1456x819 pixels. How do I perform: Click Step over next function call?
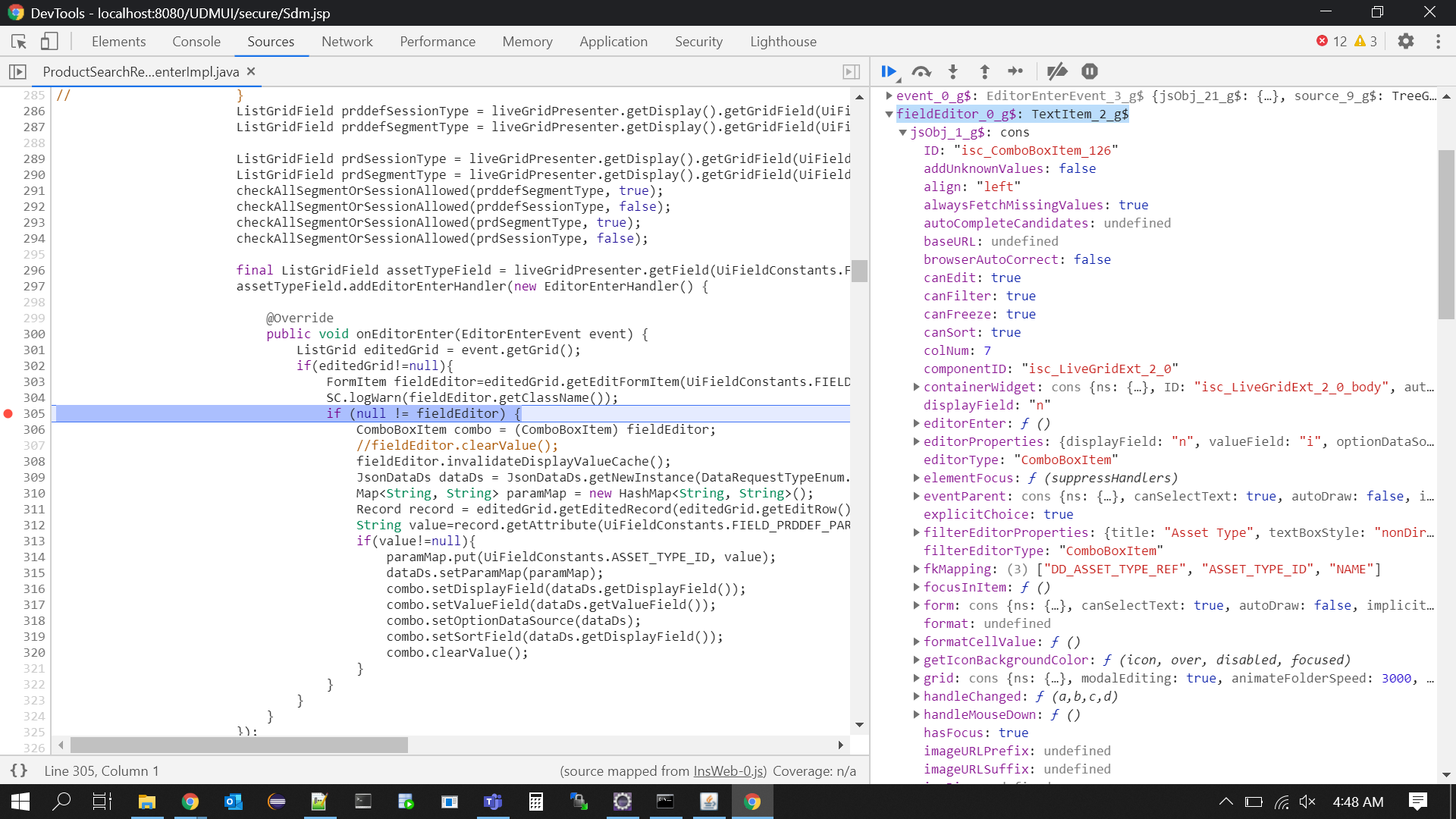coord(921,71)
